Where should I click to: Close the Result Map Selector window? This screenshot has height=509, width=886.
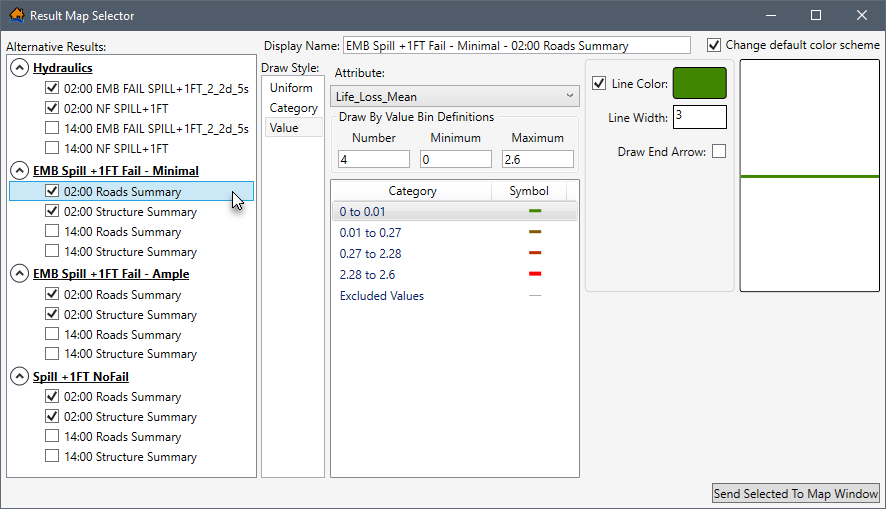[862, 15]
